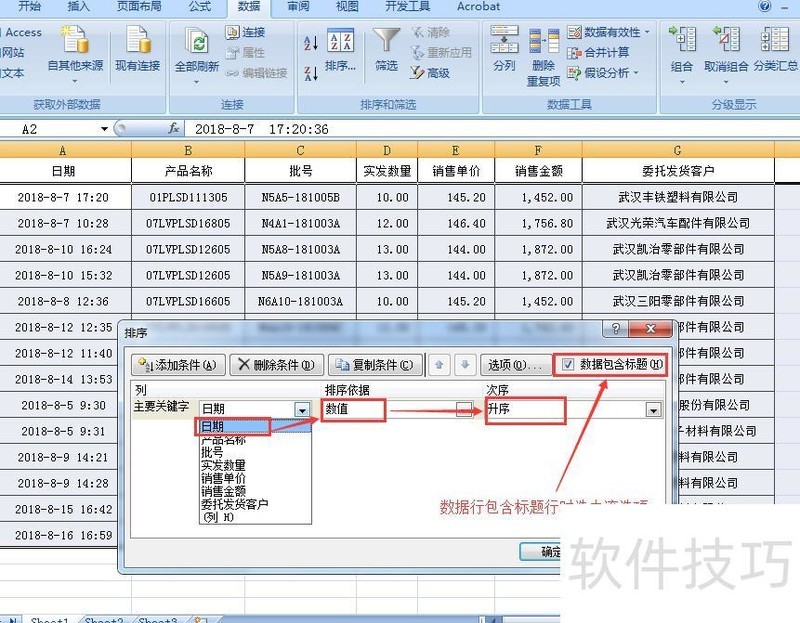Move sort condition down arrow
This screenshot has height=623, width=800.
coord(465,365)
